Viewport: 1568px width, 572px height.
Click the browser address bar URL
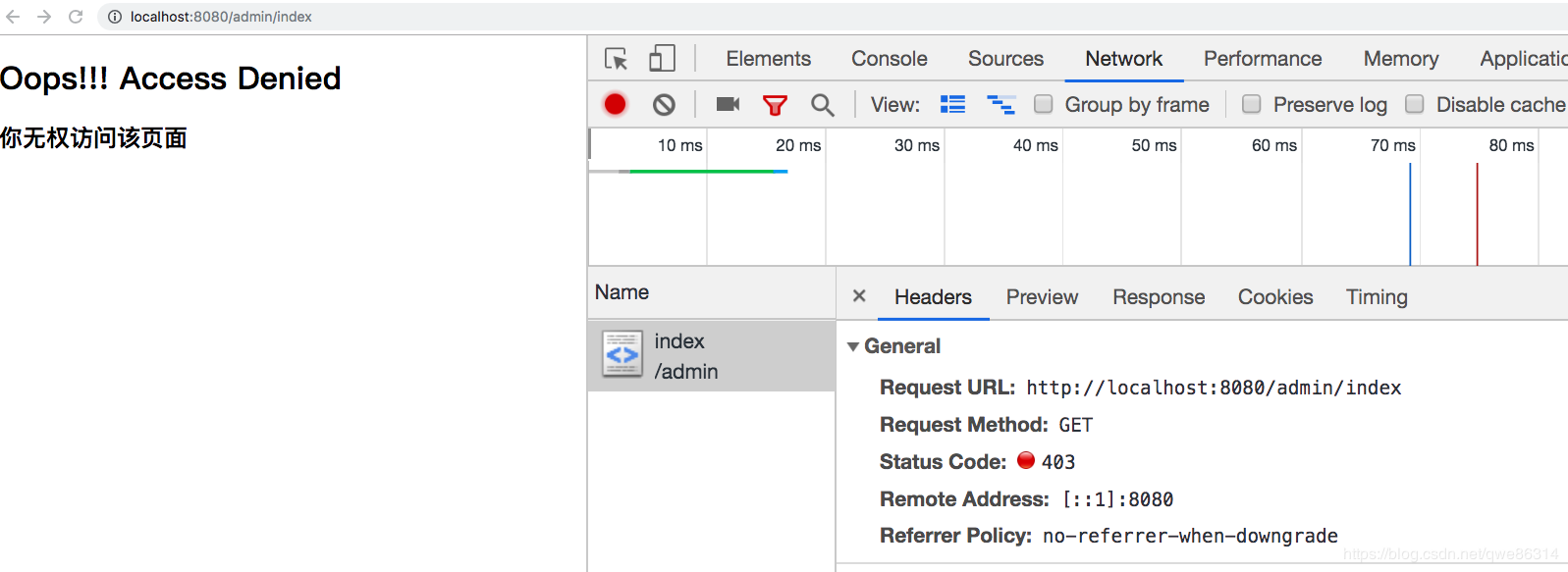point(221,17)
